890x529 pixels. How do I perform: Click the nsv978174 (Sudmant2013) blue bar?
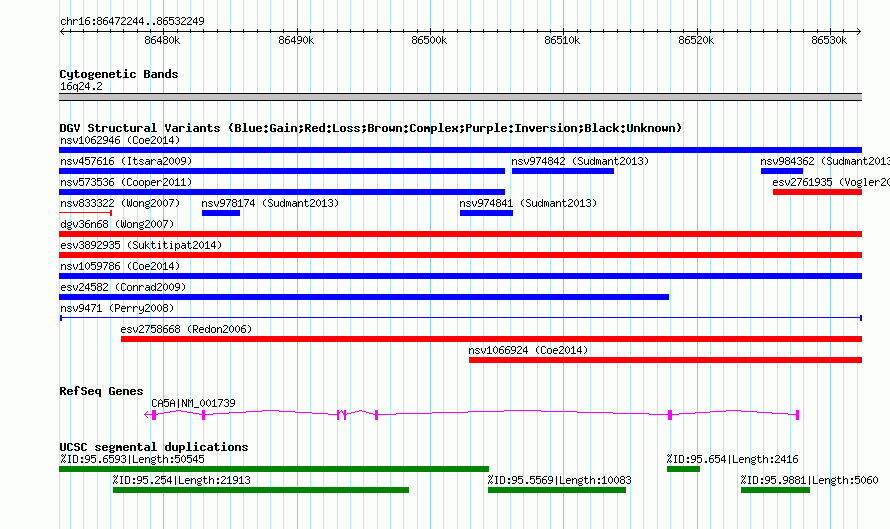221,213
